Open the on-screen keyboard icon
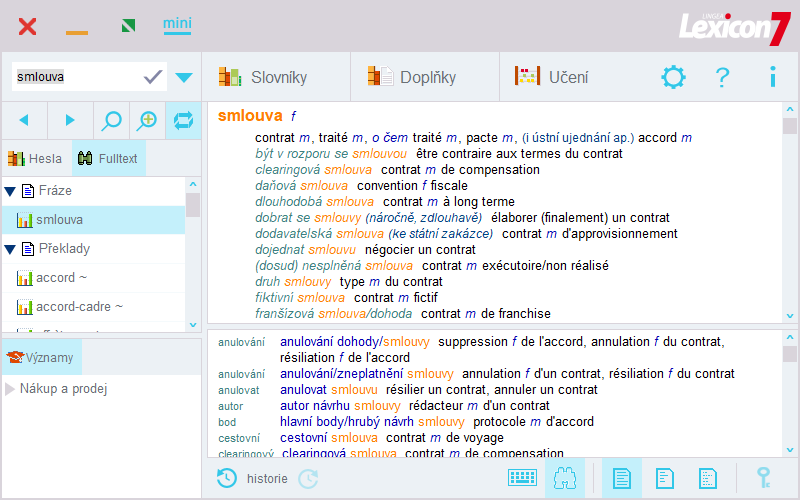Viewport: 800px width, 500px height. [x=522, y=478]
